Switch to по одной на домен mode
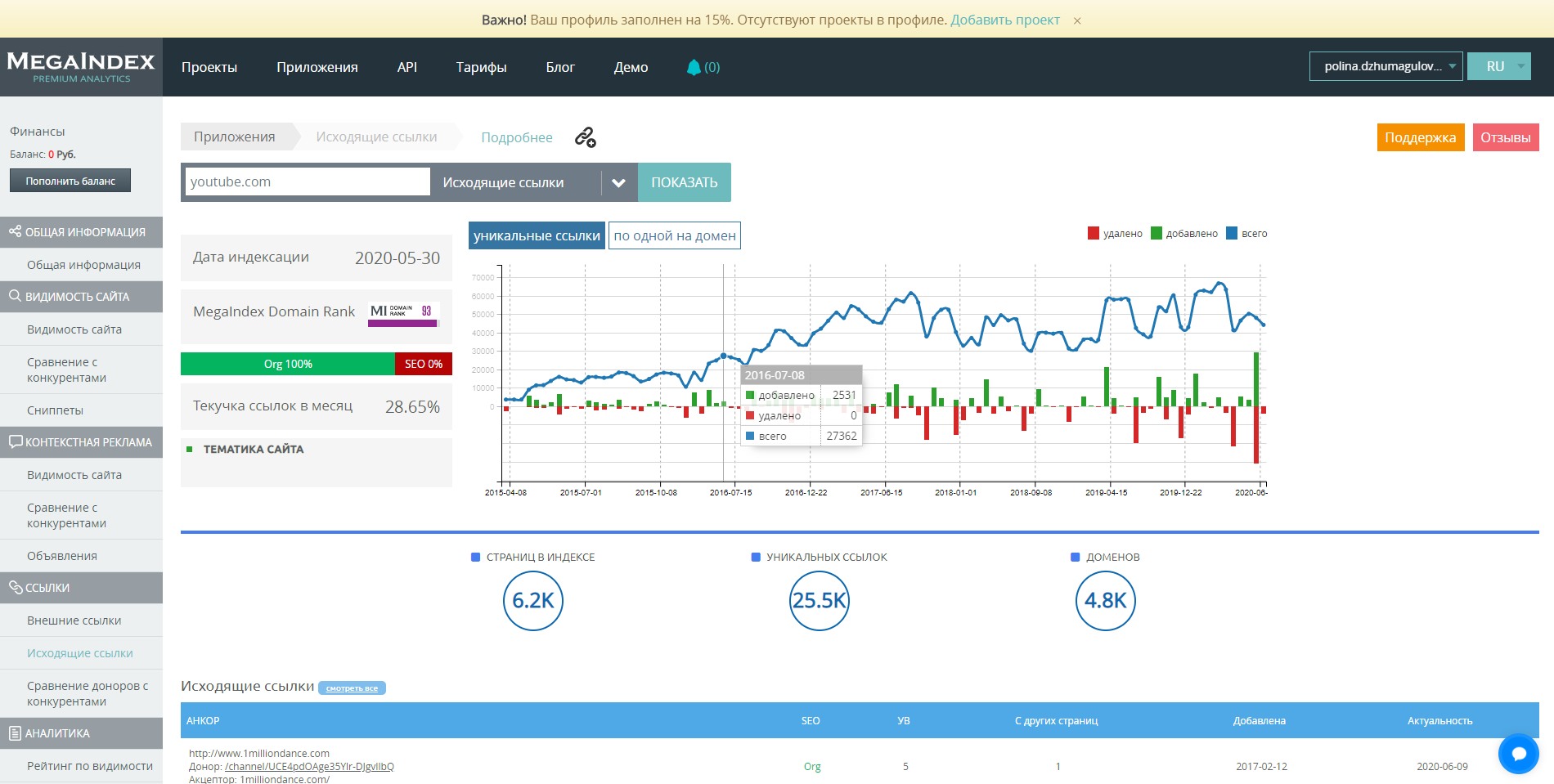This screenshot has width=1554, height=784. (675, 235)
